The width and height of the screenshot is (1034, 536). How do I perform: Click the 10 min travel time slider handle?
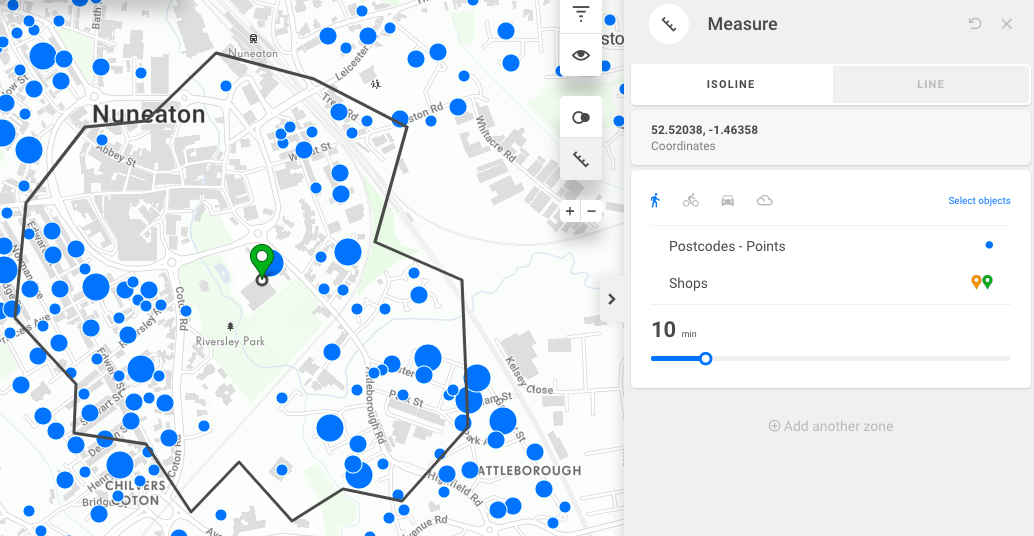click(x=706, y=358)
